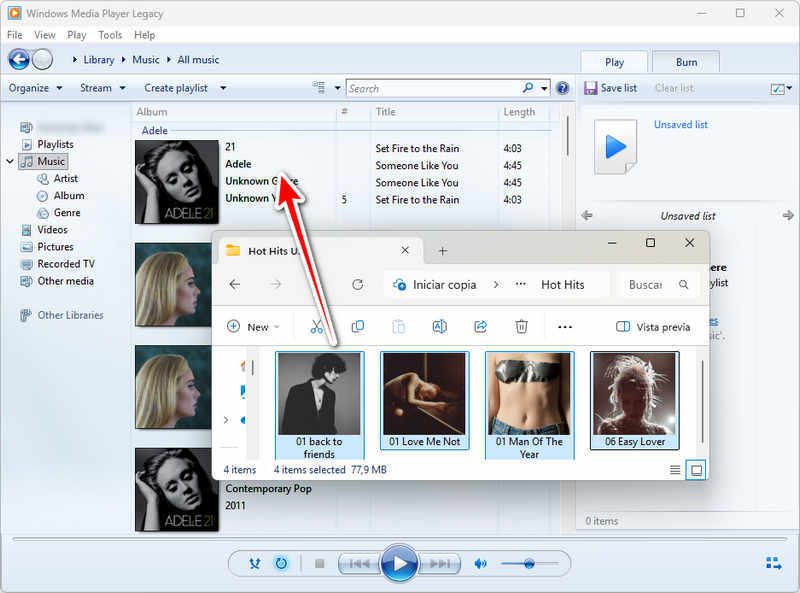Click the Help question mark icon
Viewport: 800px width, 593px height.
[x=562, y=88]
